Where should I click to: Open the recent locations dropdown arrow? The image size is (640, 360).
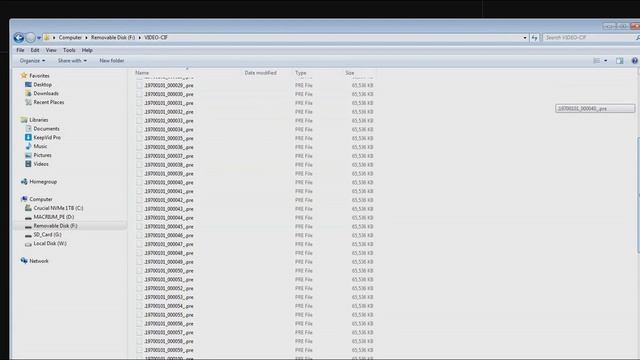coord(39,38)
